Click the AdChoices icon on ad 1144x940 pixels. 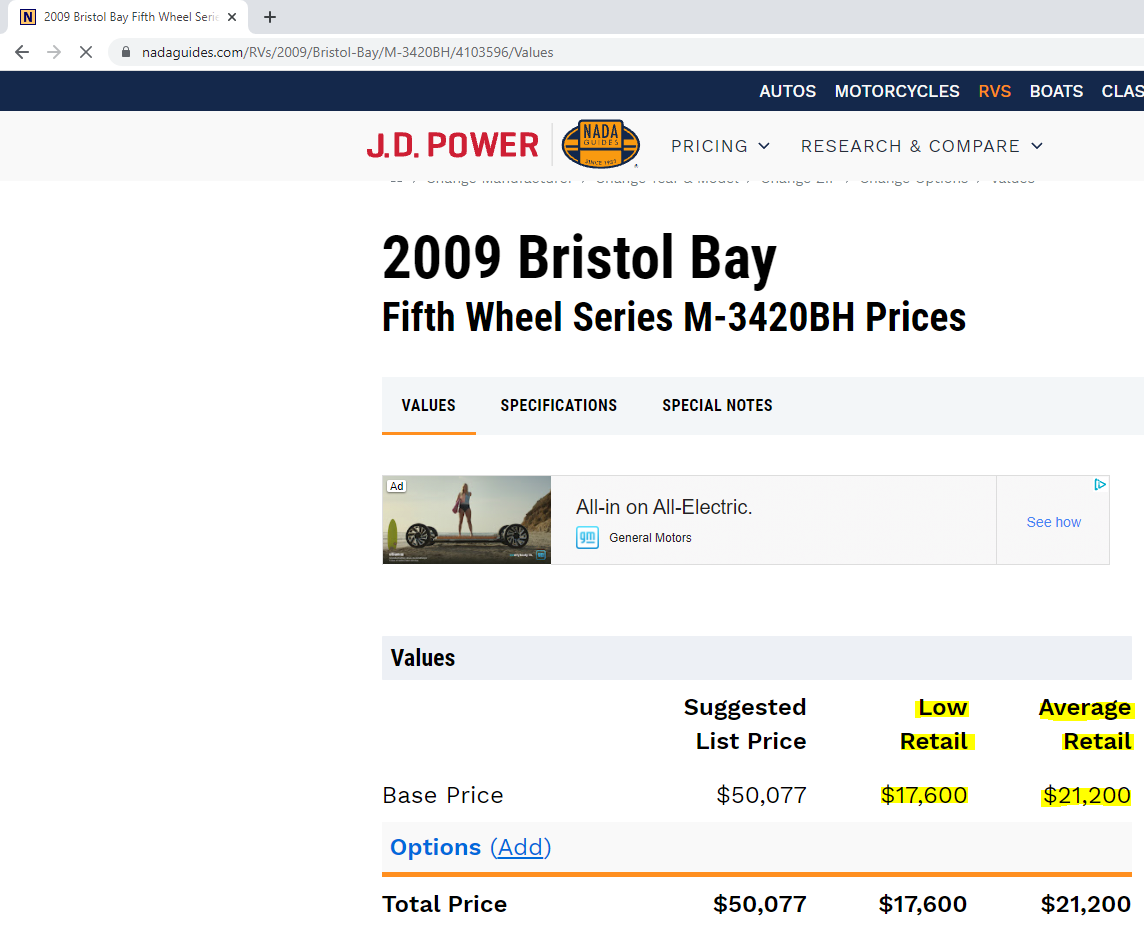click(x=1099, y=485)
